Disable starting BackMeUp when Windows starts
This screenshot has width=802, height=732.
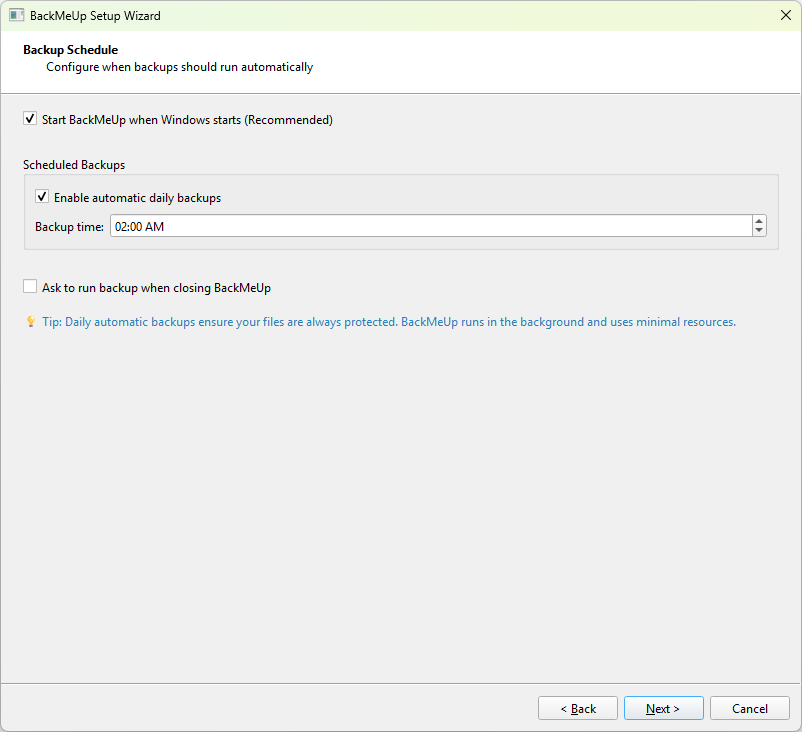click(30, 118)
